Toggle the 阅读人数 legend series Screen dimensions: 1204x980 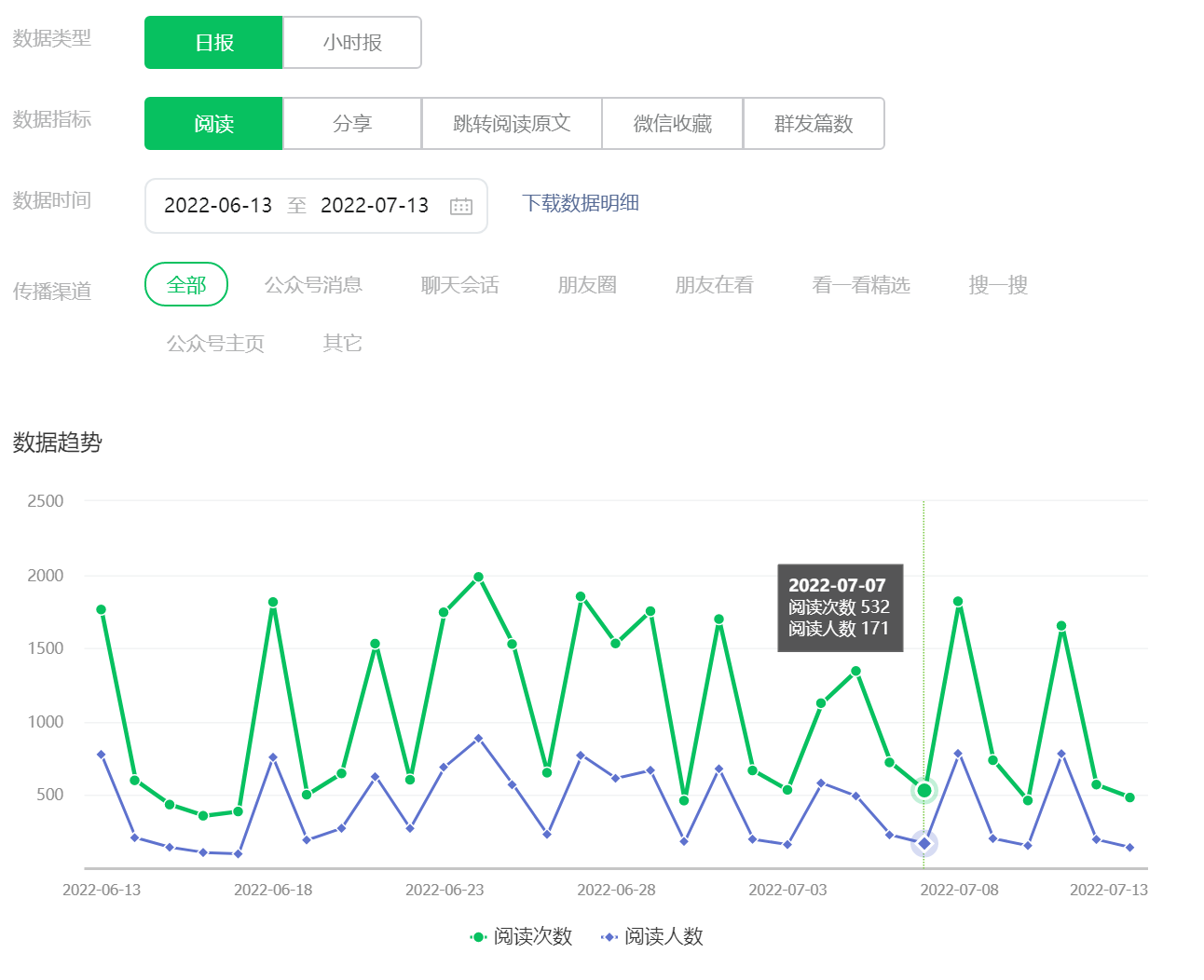pyautogui.click(x=652, y=936)
